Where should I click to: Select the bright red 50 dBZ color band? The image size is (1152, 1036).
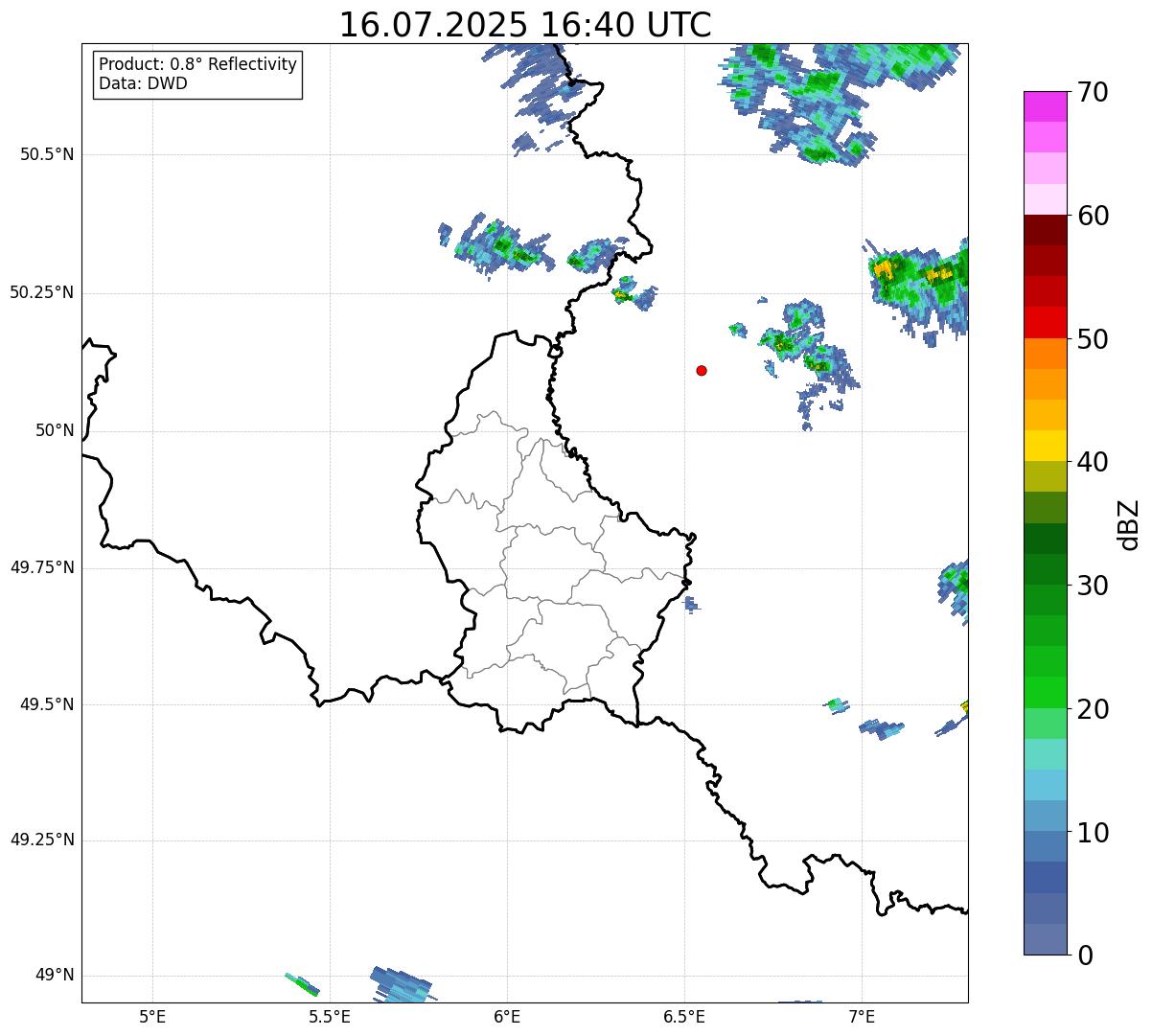tap(1046, 322)
